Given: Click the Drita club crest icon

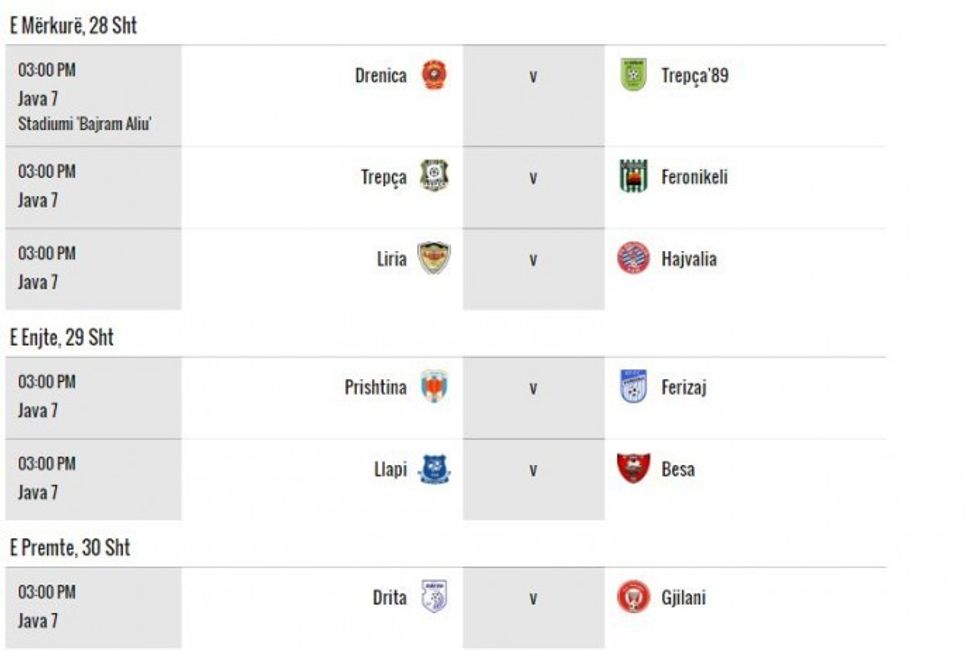Looking at the screenshot, I should click(x=434, y=597).
